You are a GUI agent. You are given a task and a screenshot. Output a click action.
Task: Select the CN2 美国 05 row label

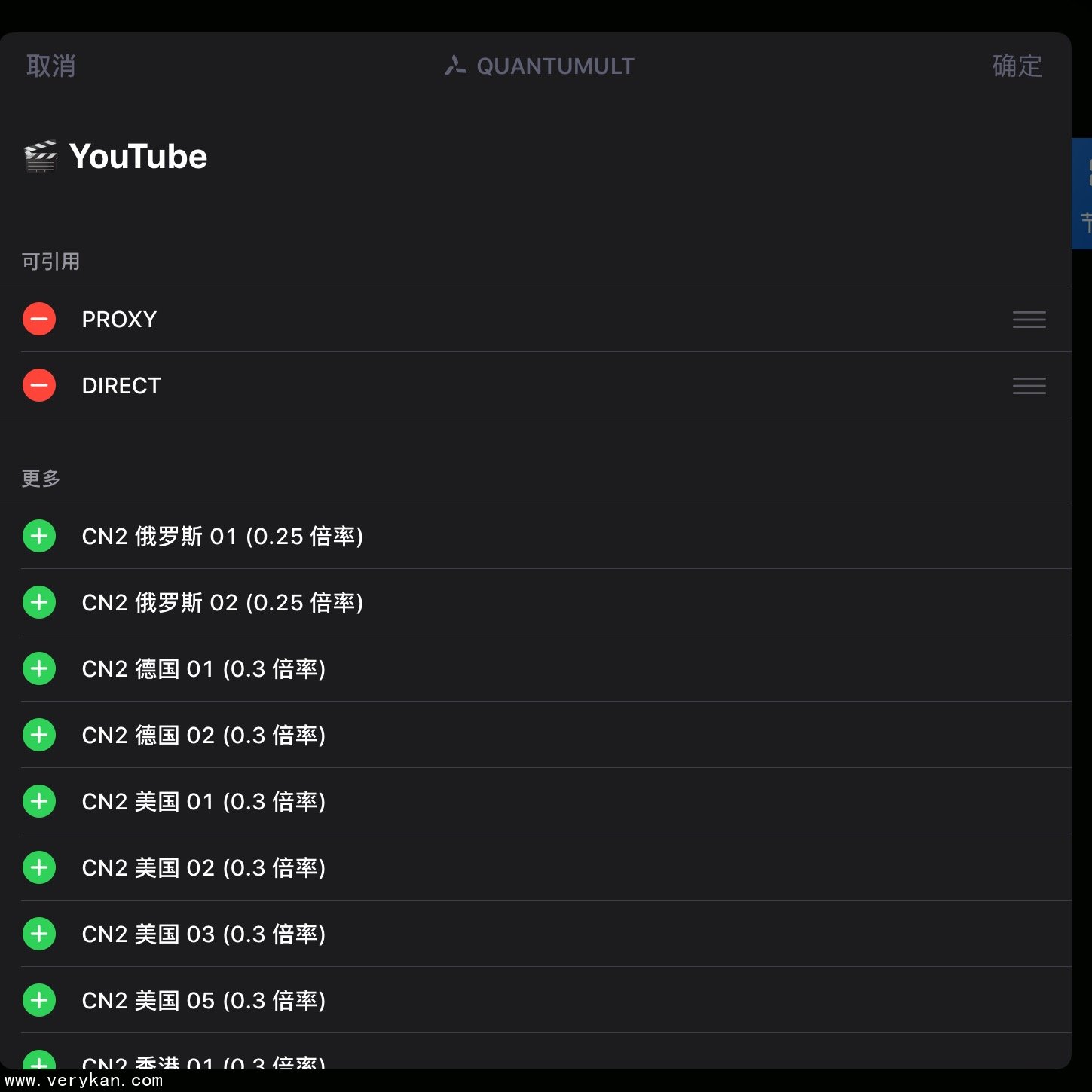(203, 1001)
